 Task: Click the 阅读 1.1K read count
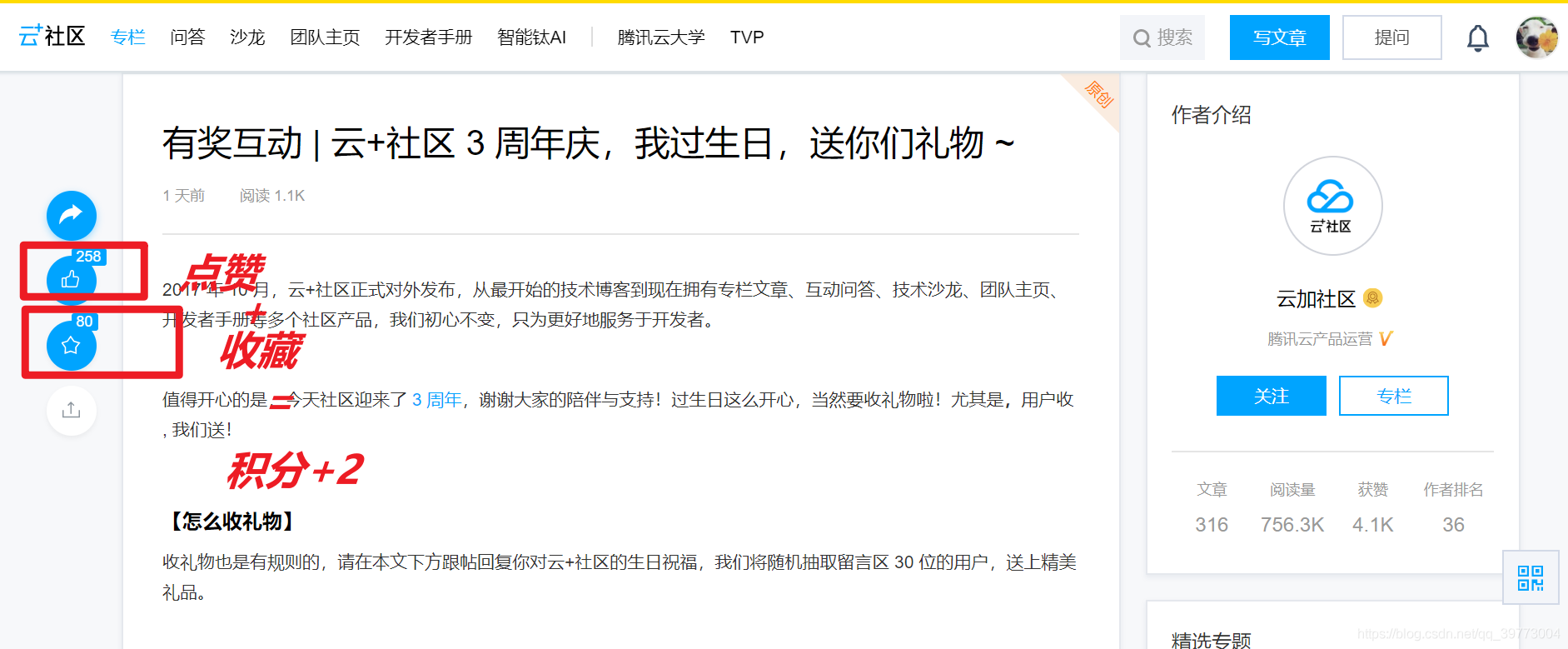pyautogui.click(x=272, y=196)
